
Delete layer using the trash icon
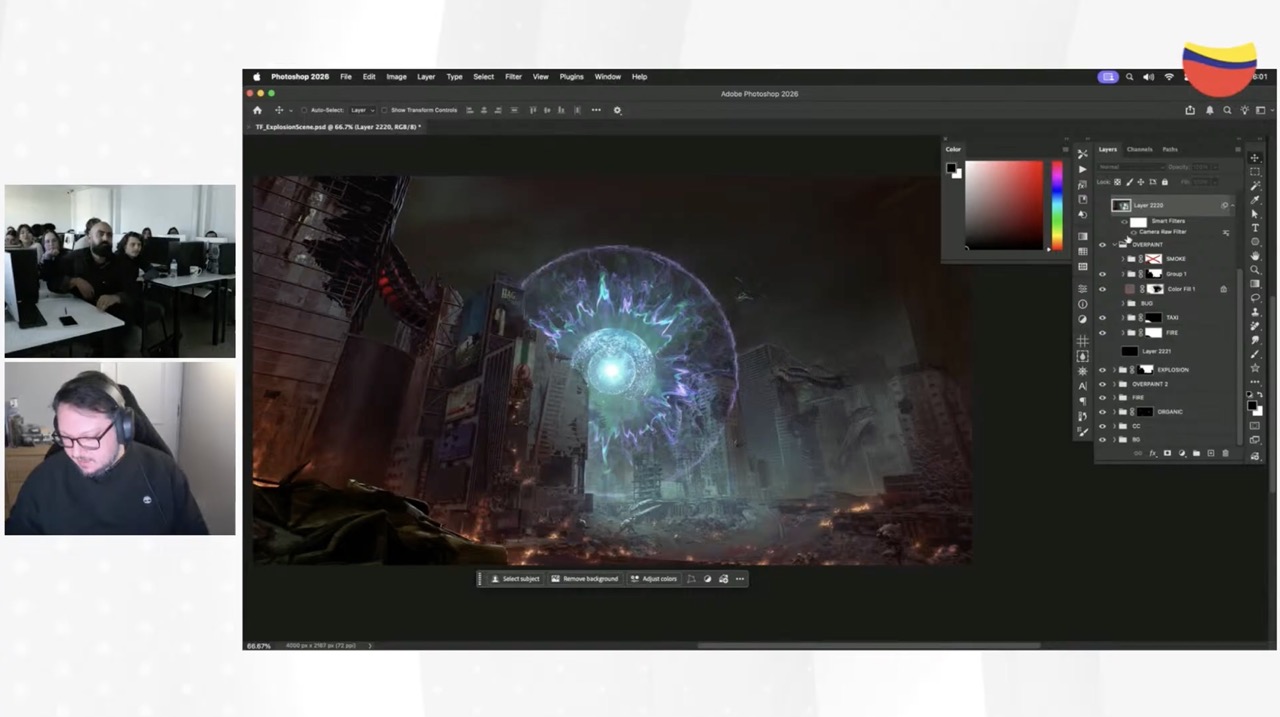[x=1225, y=454]
